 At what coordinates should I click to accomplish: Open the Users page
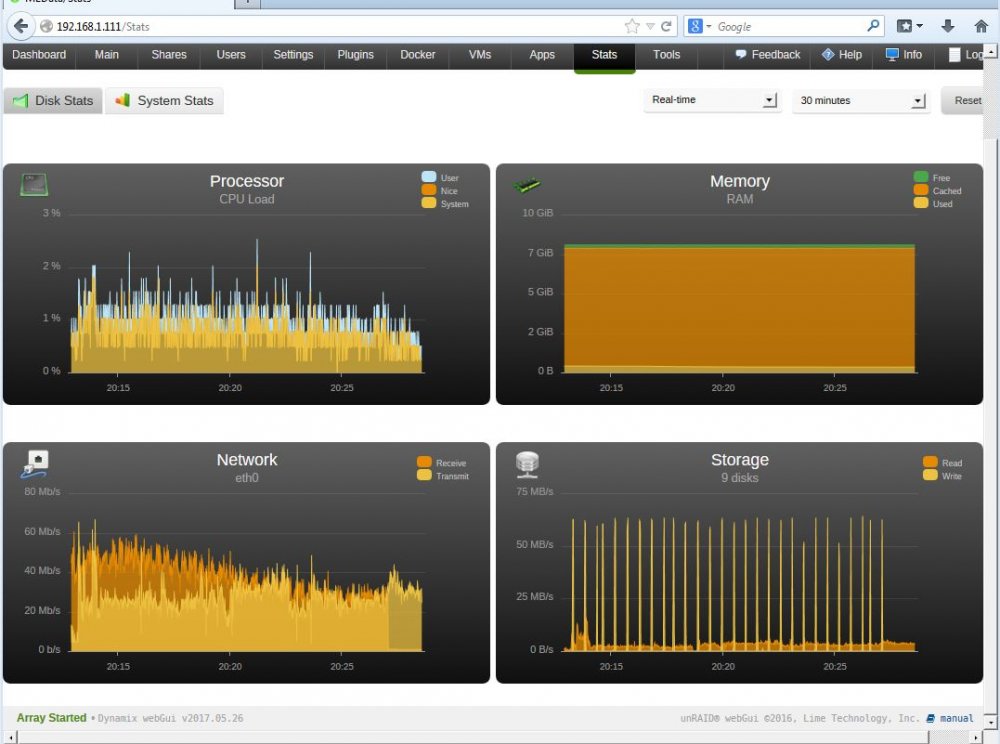point(231,55)
